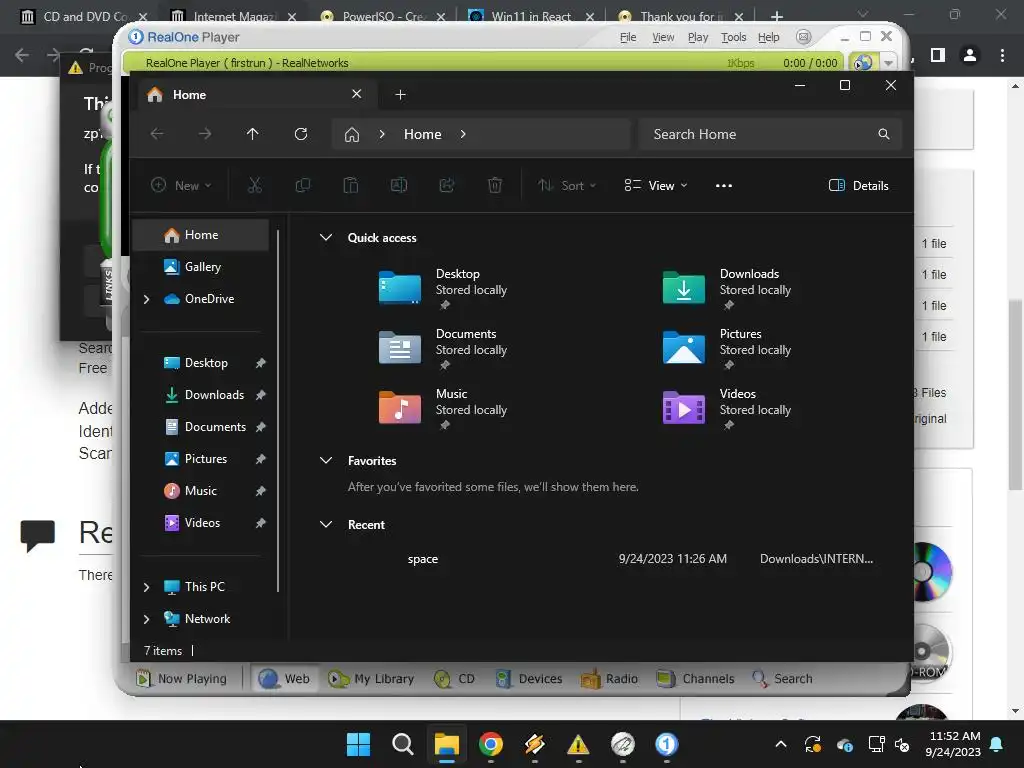Select Home in the navigation pane
Screen dimensions: 1024x768
click(201, 234)
